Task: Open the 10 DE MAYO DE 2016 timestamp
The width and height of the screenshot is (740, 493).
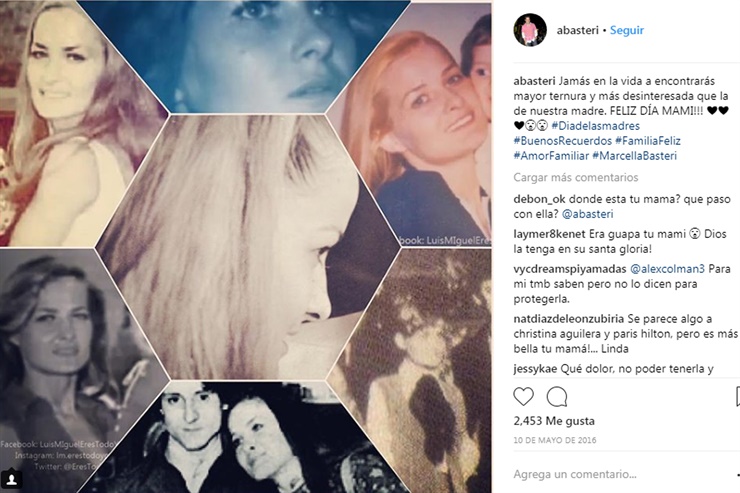Action: point(555,440)
